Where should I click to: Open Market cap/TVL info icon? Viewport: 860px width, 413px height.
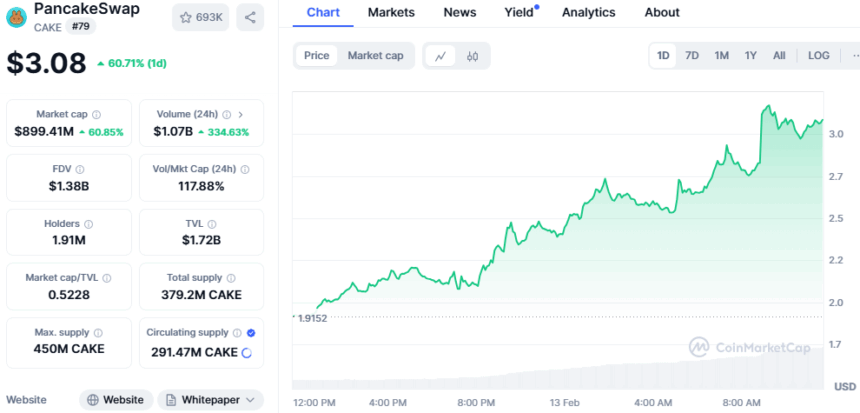[107, 278]
